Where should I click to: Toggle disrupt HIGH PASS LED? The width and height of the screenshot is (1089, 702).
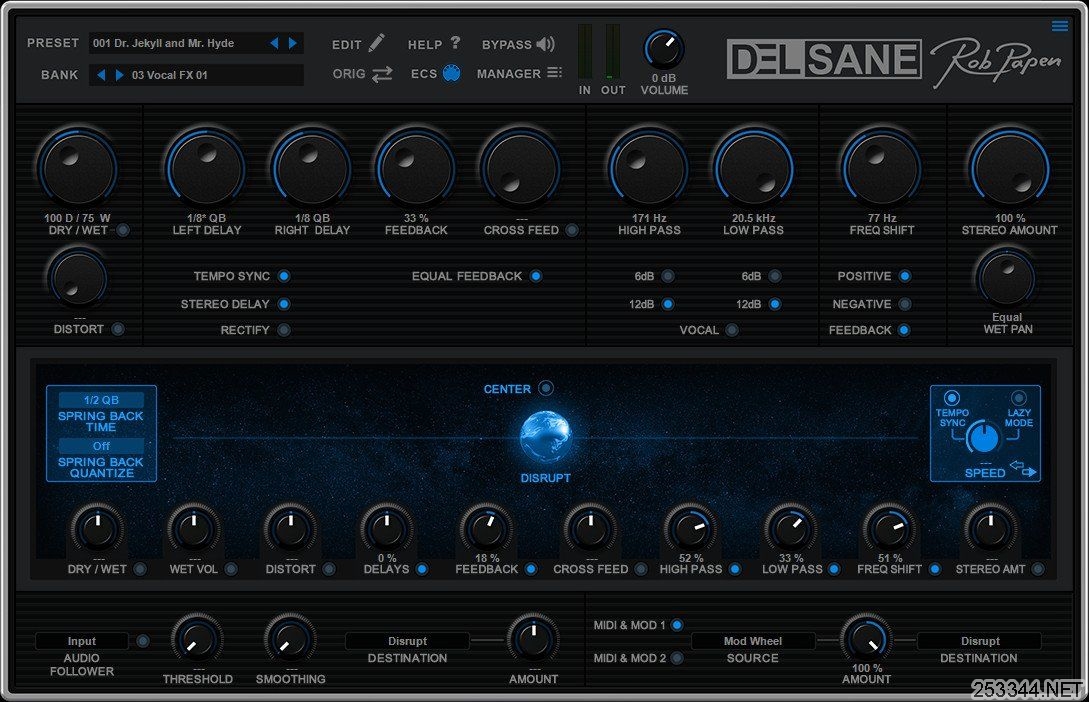point(735,569)
